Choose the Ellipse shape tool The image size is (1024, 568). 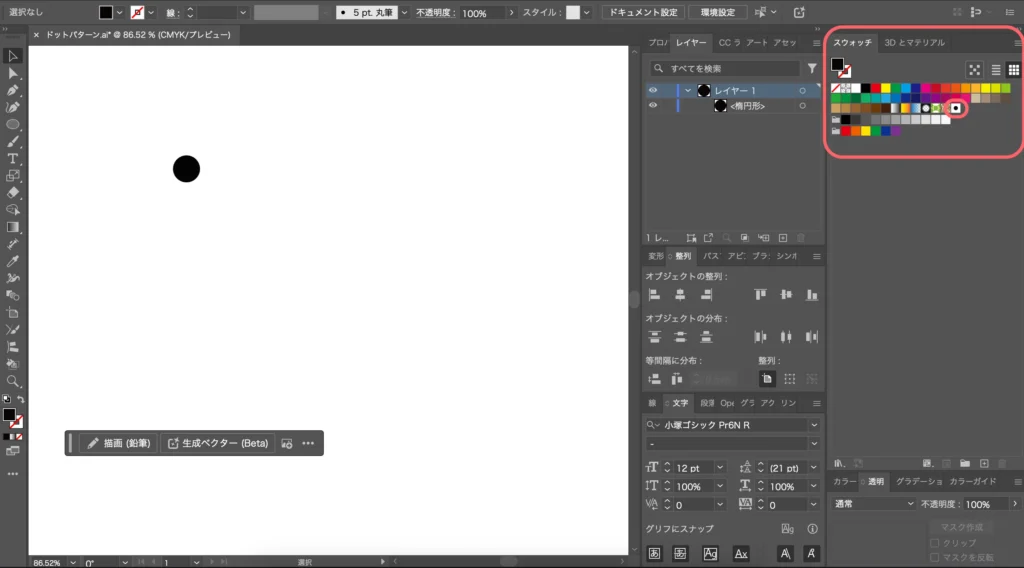point(13,125)
